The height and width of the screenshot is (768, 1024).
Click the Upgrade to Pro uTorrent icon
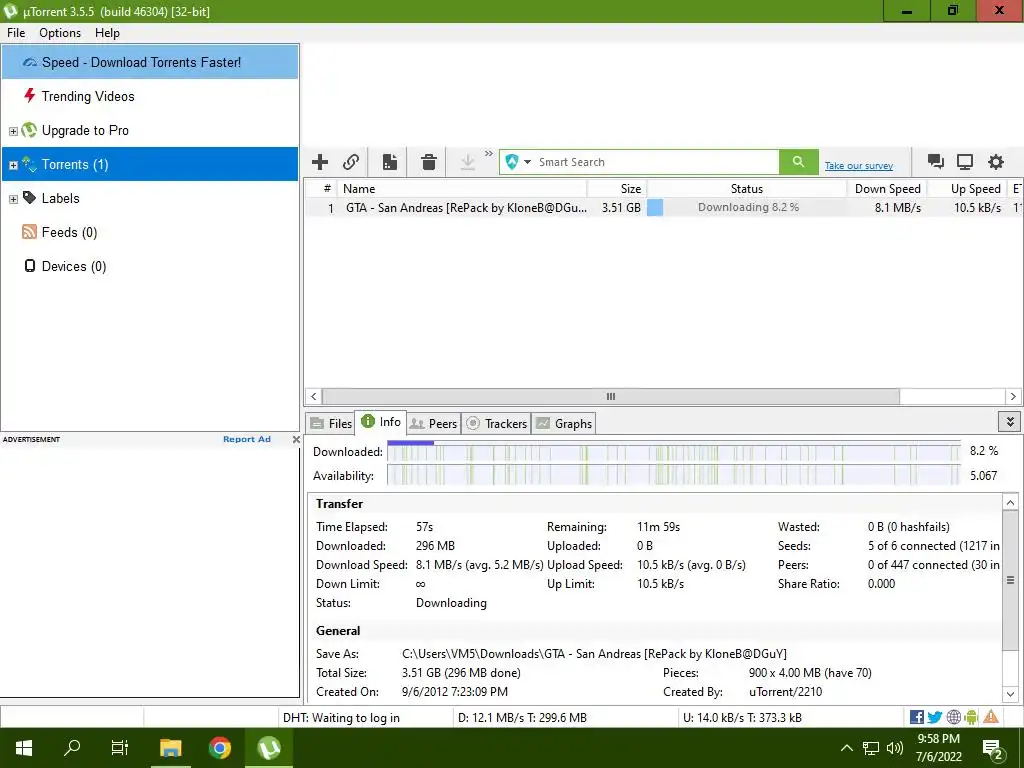(29, 130)
